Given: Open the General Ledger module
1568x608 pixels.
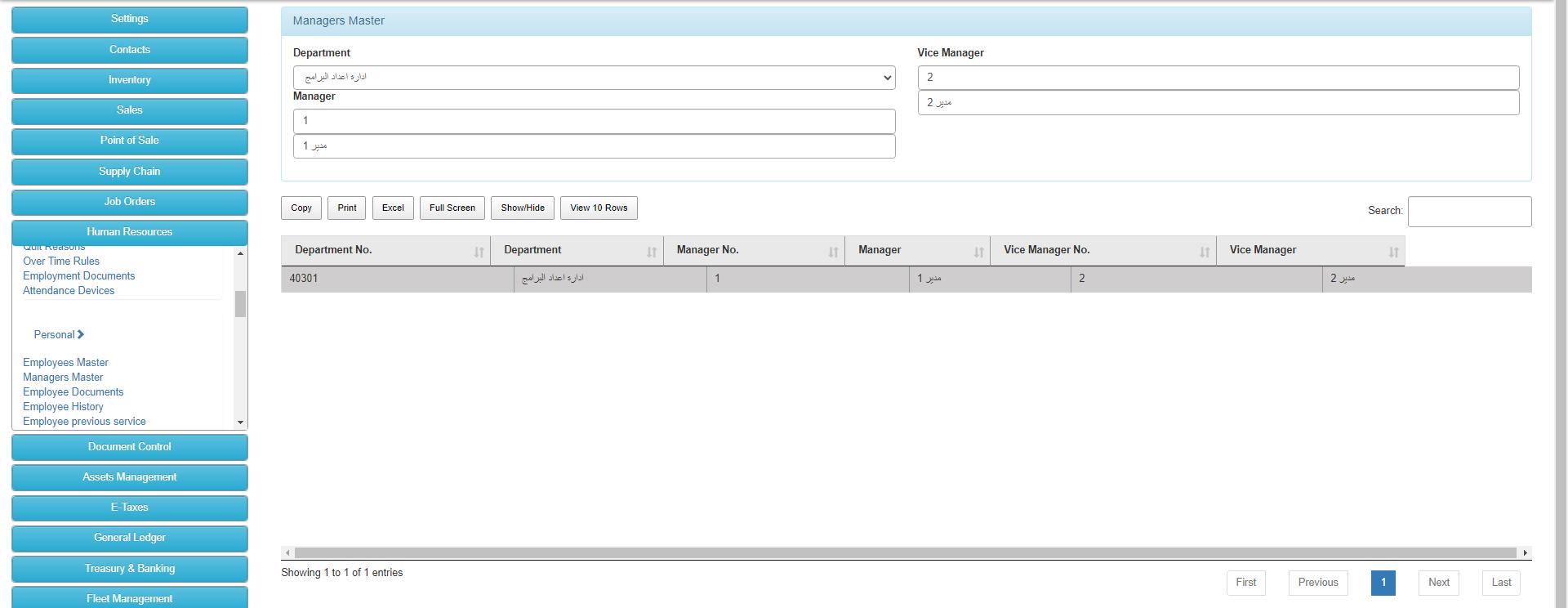Looking at the screenshot, I should [130, 538].
